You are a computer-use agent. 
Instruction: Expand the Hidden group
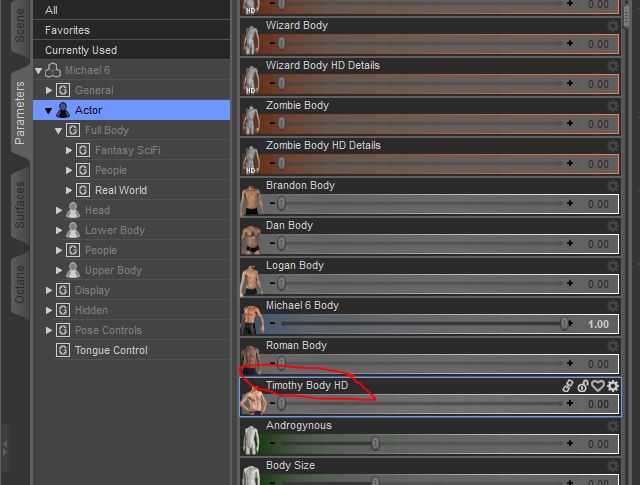coord(49,310)
